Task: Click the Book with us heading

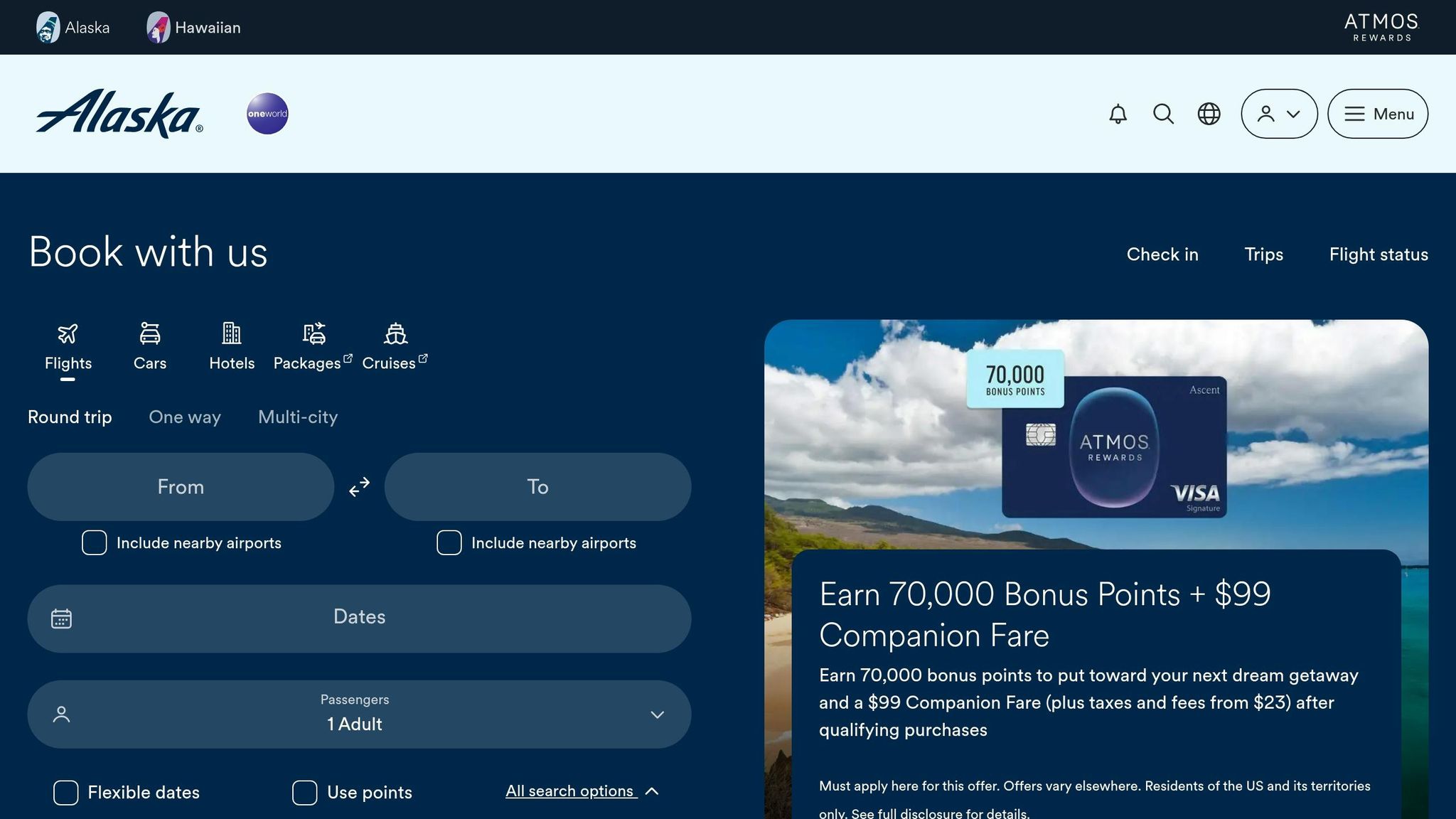Action: pyautogui.click(x=148, y=252)
